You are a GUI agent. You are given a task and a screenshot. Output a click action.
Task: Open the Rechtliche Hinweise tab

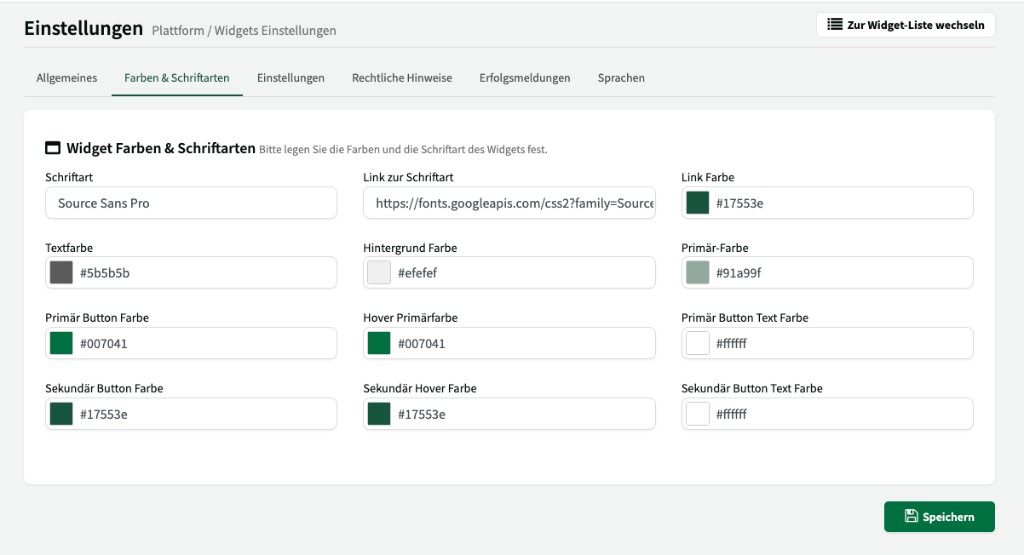point(402,78)
